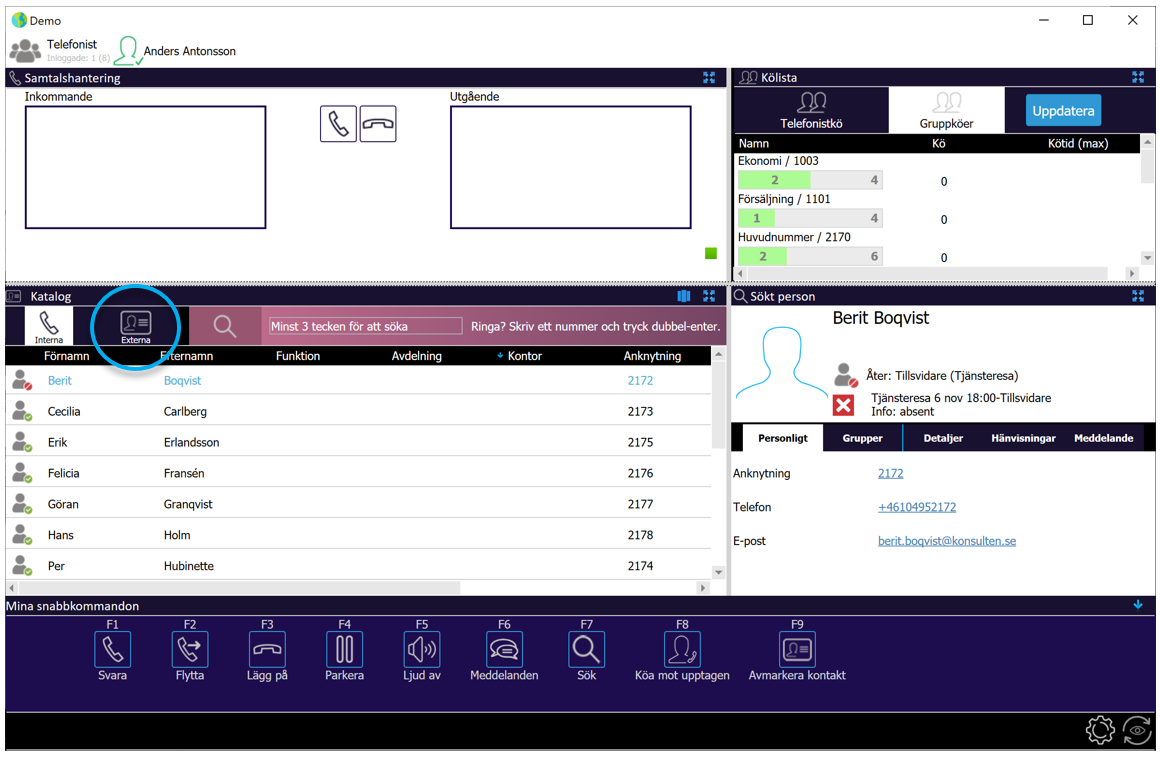
Task: Click the F8 Köa mot upptagen icon
Action: [x=682, y=649]
